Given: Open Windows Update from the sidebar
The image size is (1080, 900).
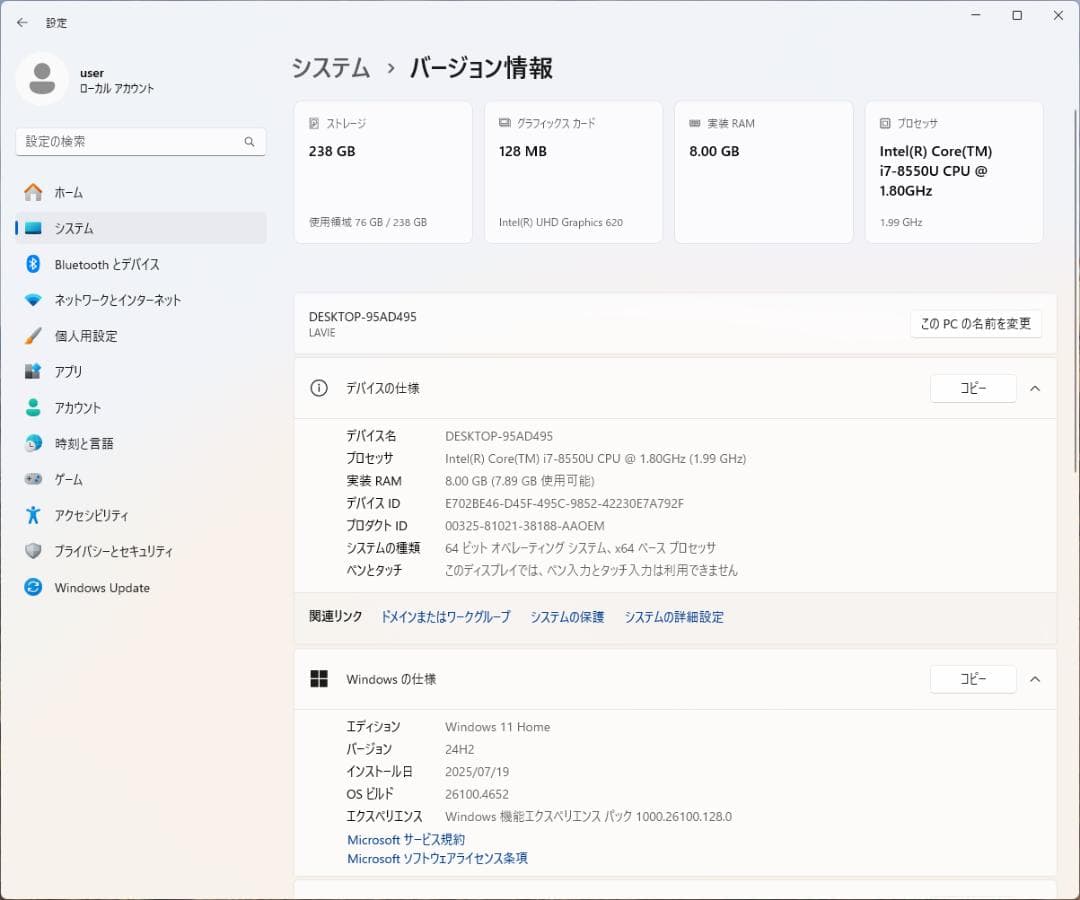Looking at the screenshot, I should 101,587.
